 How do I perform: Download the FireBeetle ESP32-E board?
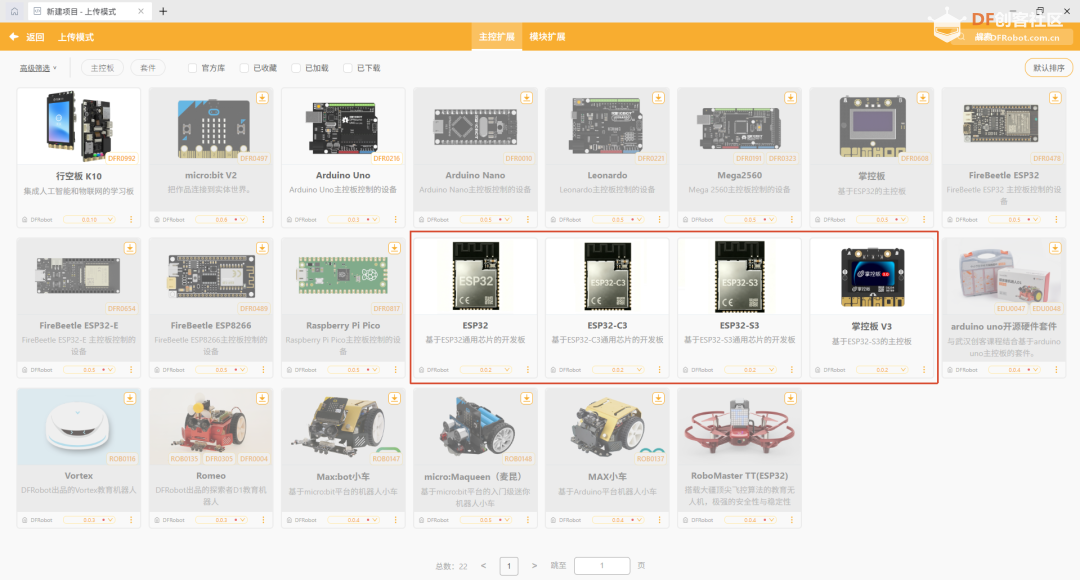(129, 248)
